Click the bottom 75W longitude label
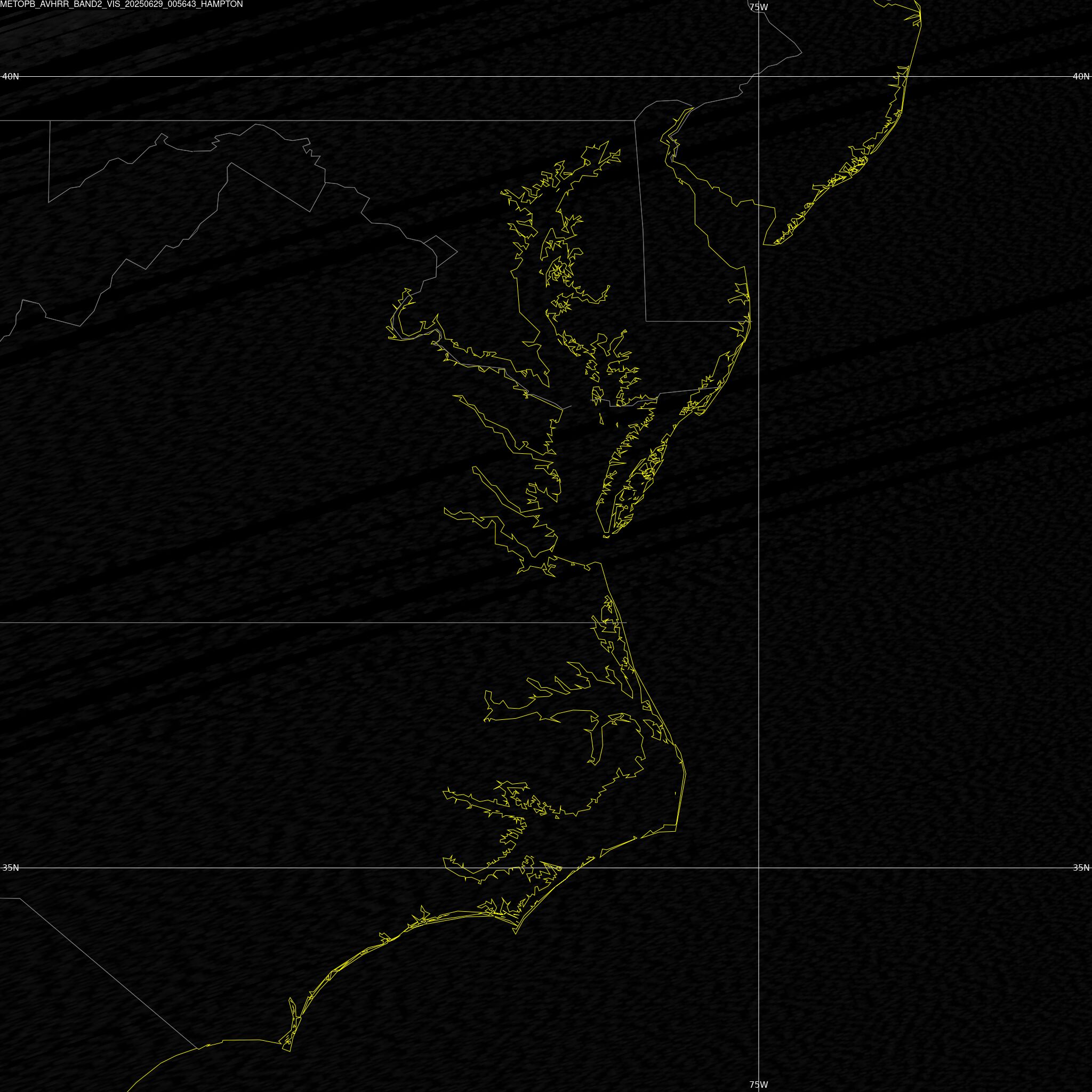1092x1092 pixels. coord(759,1085)
